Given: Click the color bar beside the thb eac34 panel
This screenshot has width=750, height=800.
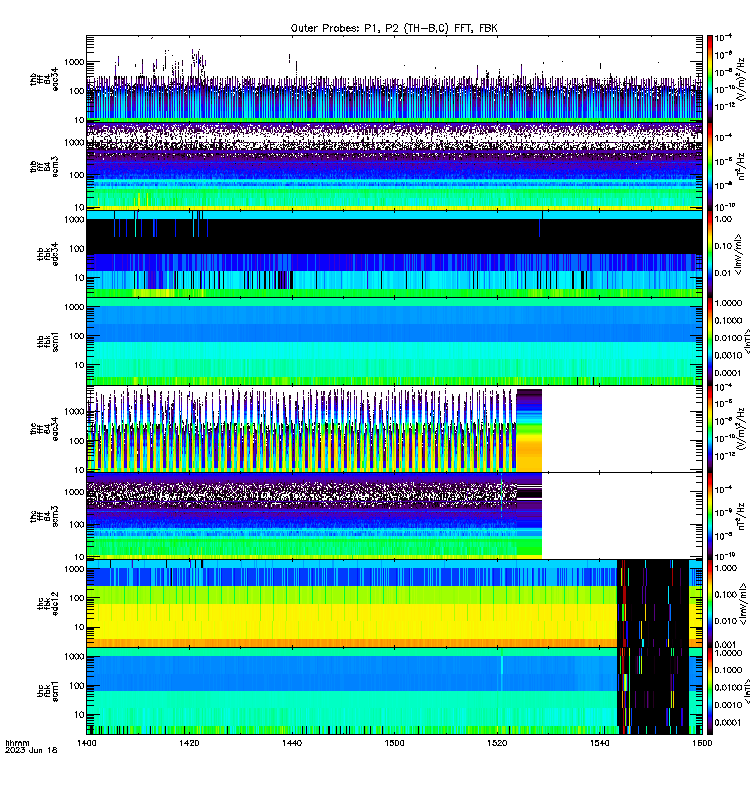Looking at the screenshot, I should [710, 78].
